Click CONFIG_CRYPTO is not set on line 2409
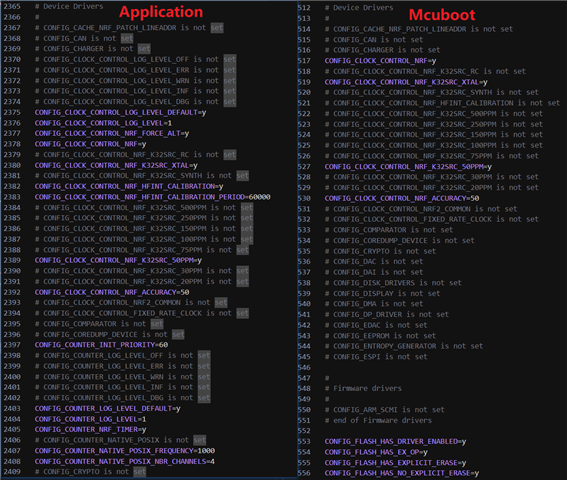 (x=90, y=472)
